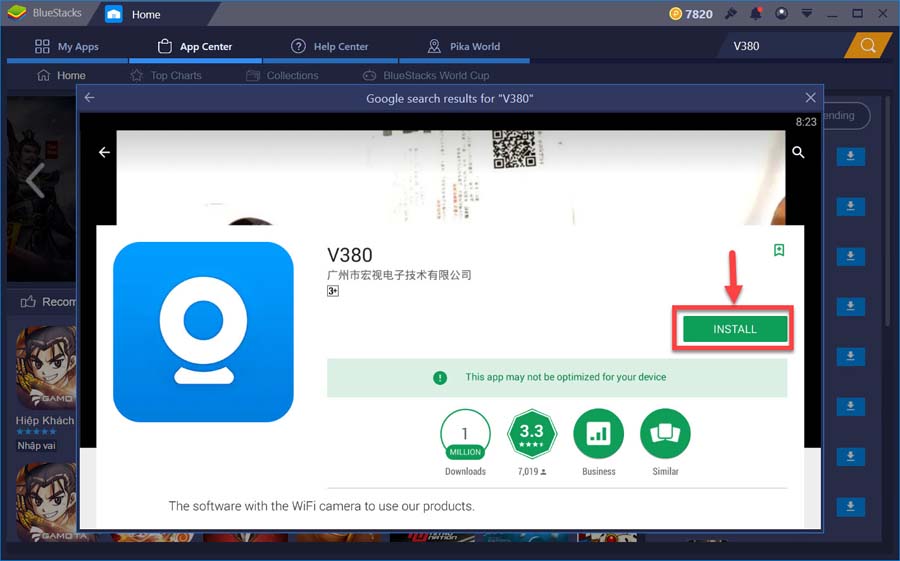Open the Help Center tab
The width and height of the screenshot is (900, 561).
pyautogui.click(x=329, y=47)
